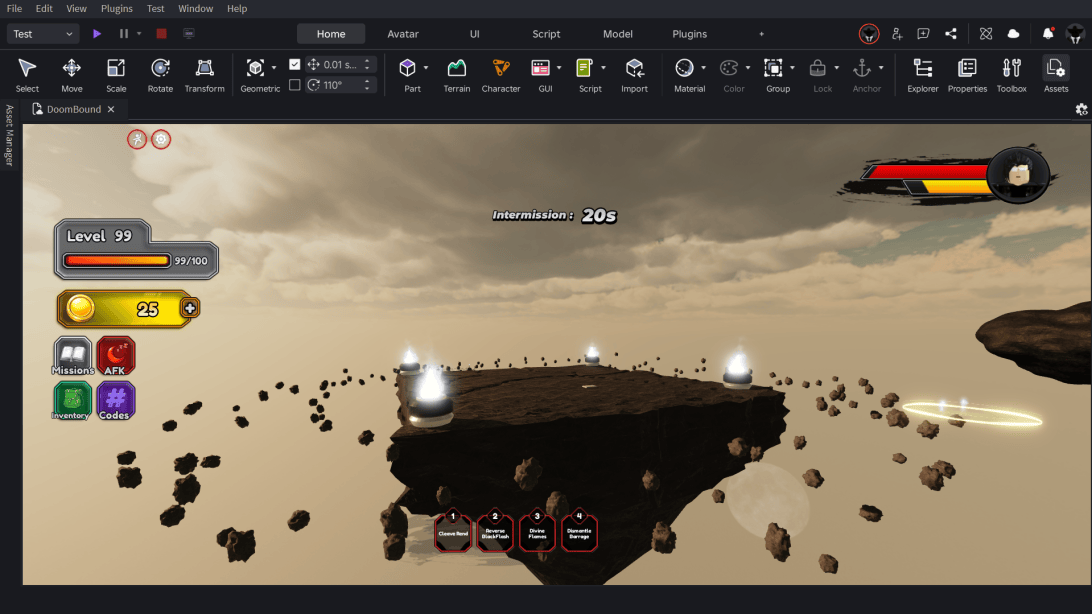Click the cloud icon in top bar
1092x614 pixels.
click(x=1013, y=33)
